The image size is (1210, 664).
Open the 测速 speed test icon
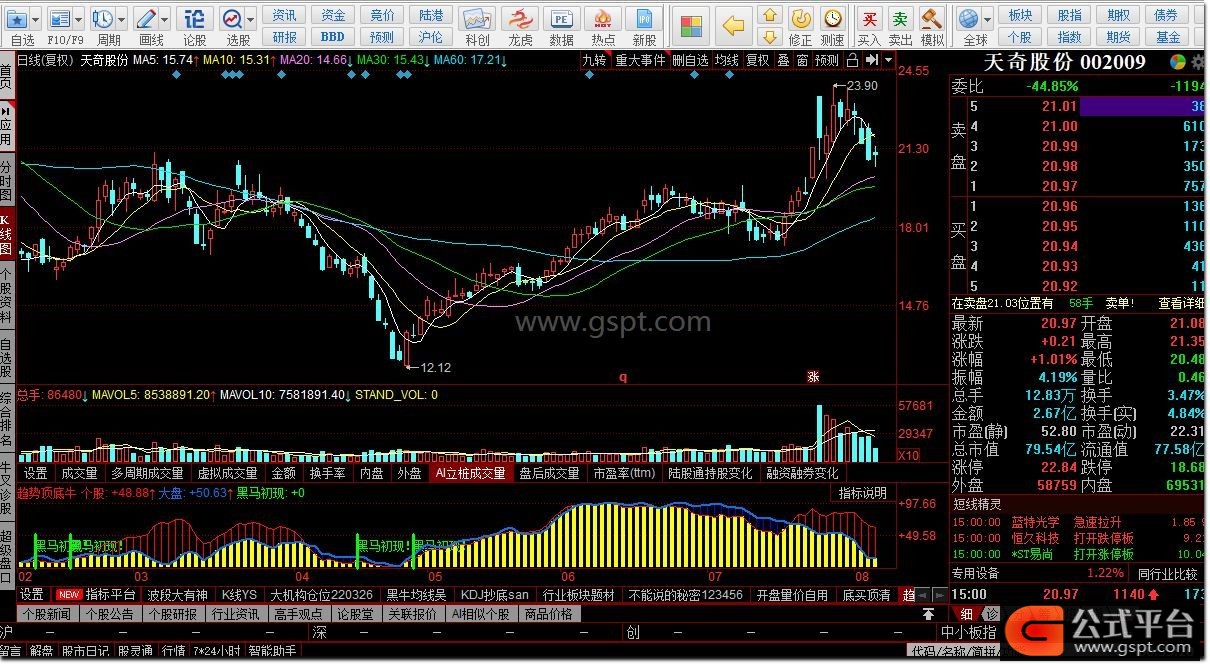pyautogui.click(x=832, y=19)
